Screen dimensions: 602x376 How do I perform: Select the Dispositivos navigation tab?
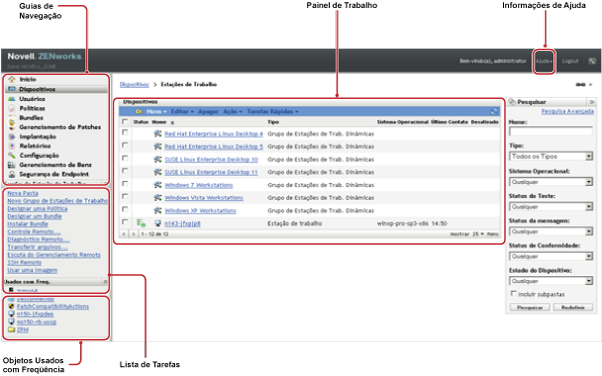(56, 89)
